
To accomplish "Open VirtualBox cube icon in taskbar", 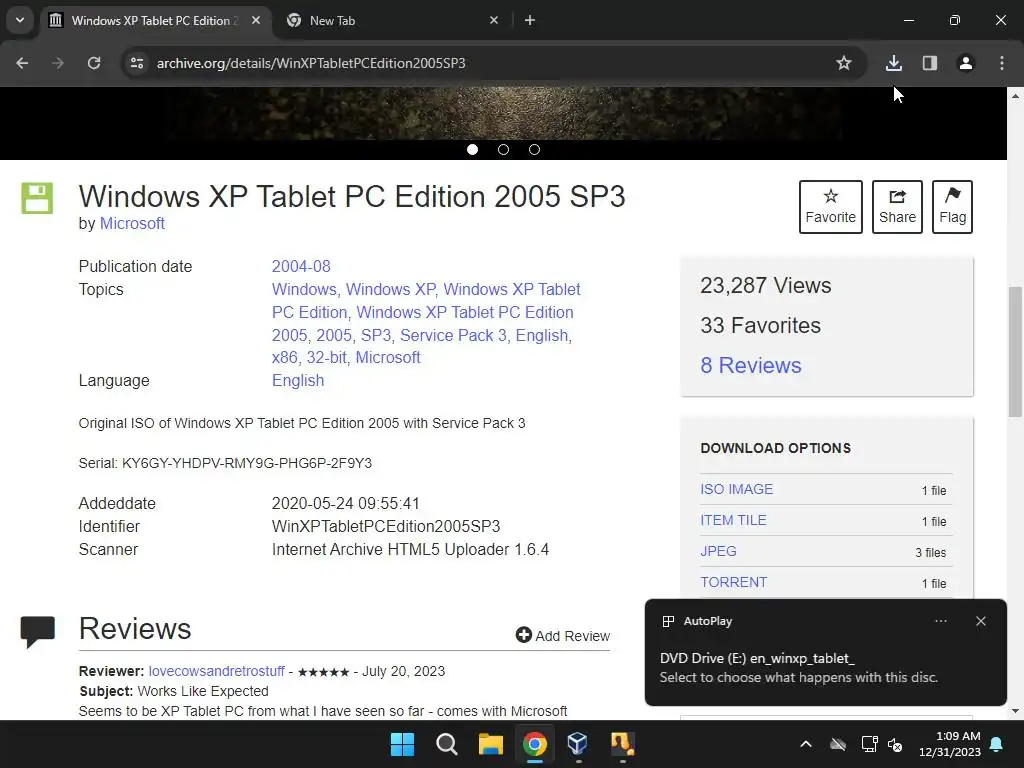I will (x=578, y=744).
